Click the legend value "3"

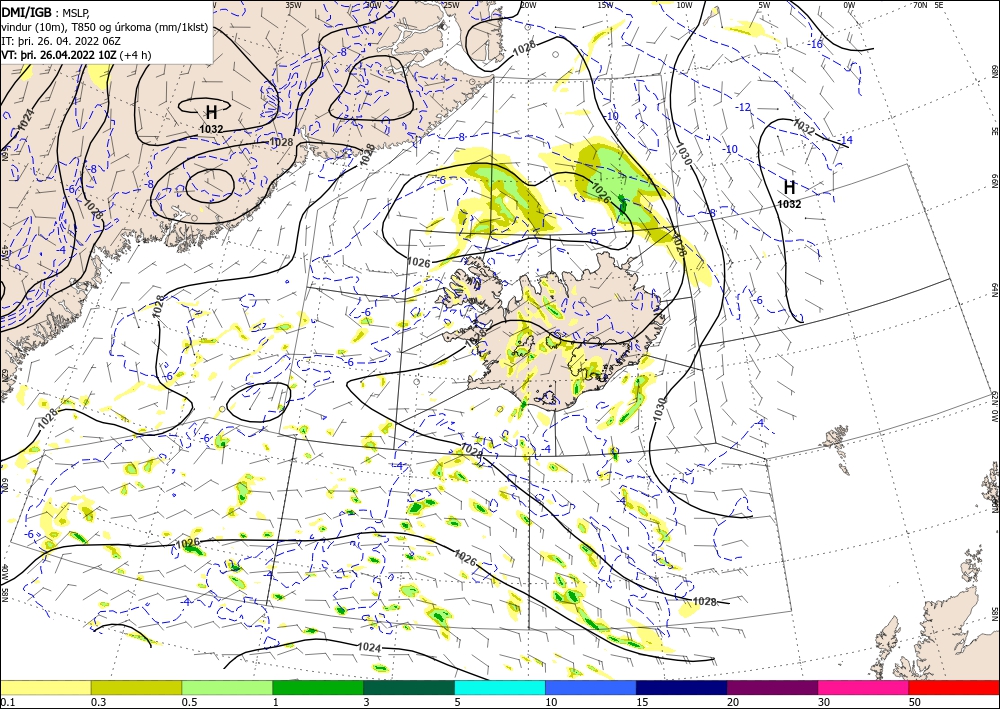tap(367, 702)
